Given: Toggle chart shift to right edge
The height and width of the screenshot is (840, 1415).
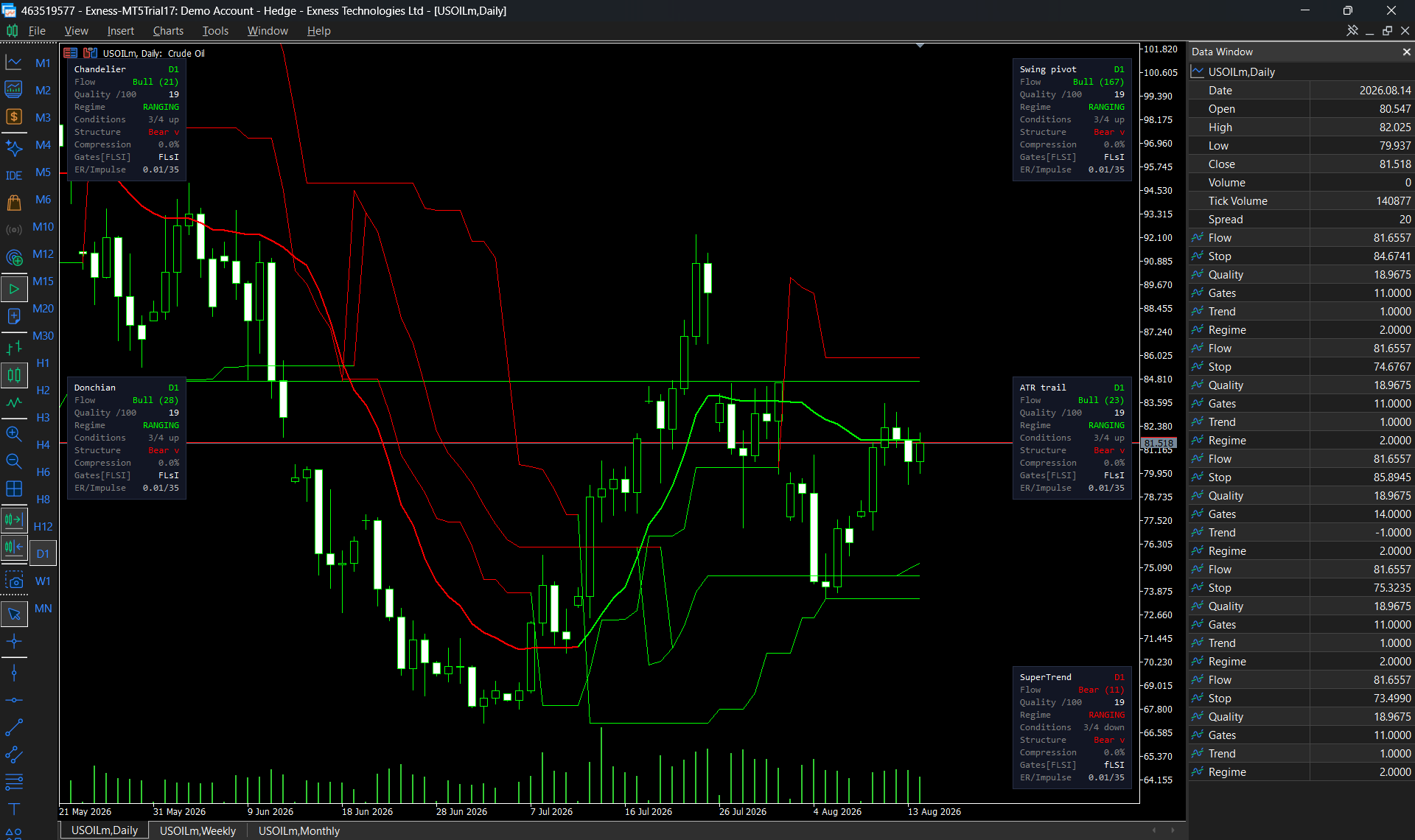Looking at the screenshot, I should [x=14, y=520].
